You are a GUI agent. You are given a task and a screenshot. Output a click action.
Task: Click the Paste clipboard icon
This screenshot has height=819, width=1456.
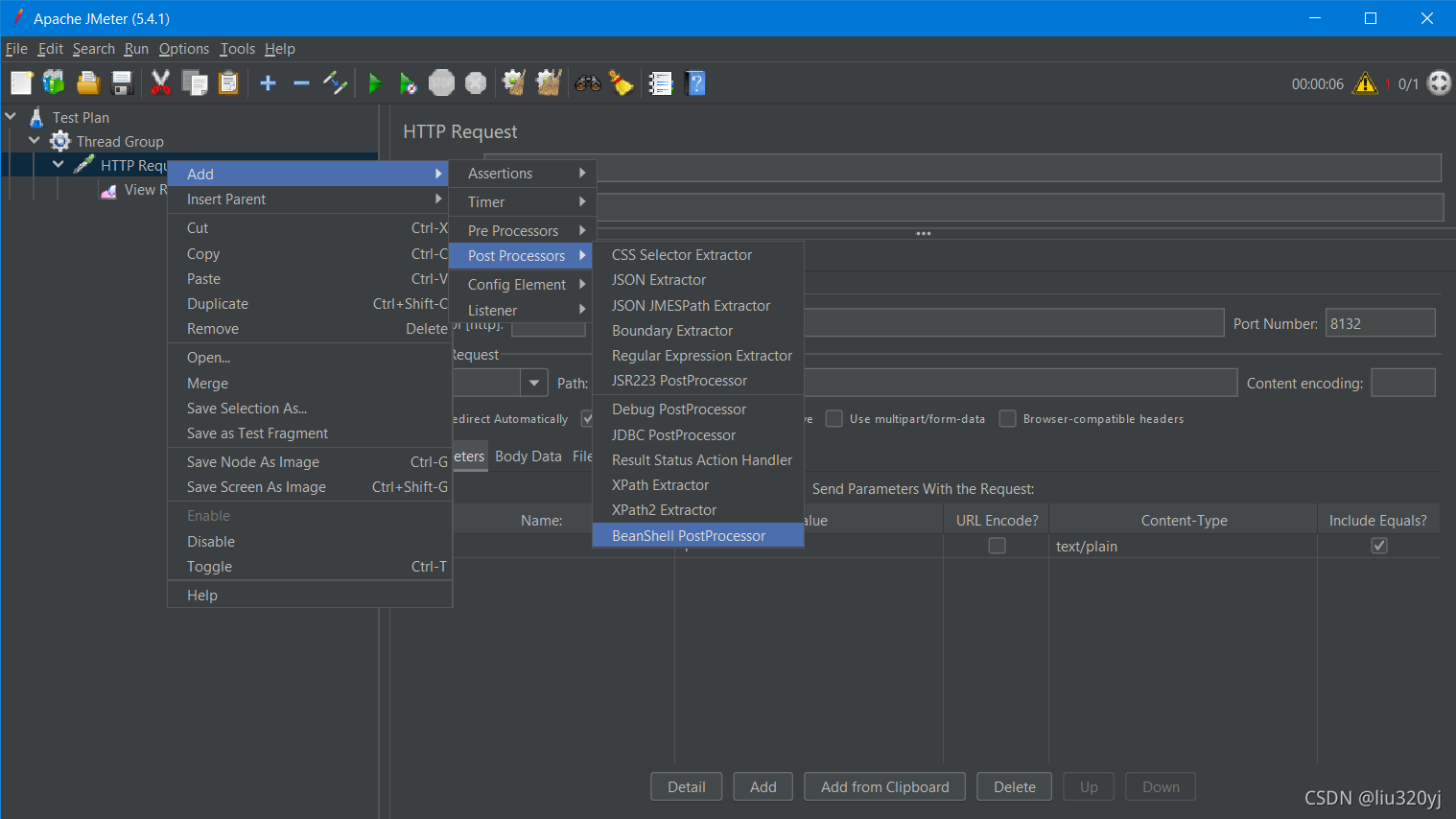click(x=228, y=83)
